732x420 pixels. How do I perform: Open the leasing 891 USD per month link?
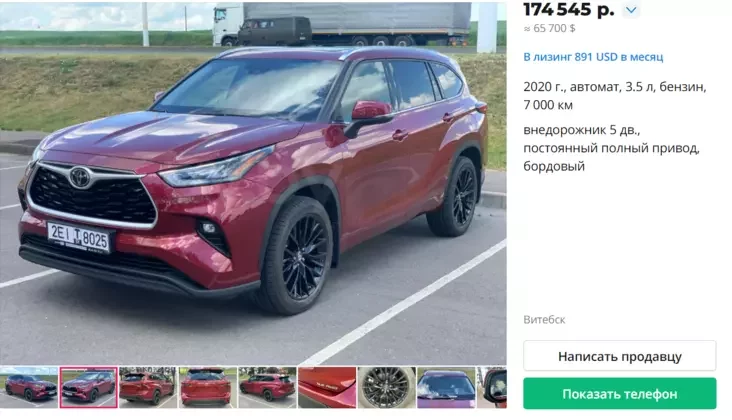(x=593, y=57)
